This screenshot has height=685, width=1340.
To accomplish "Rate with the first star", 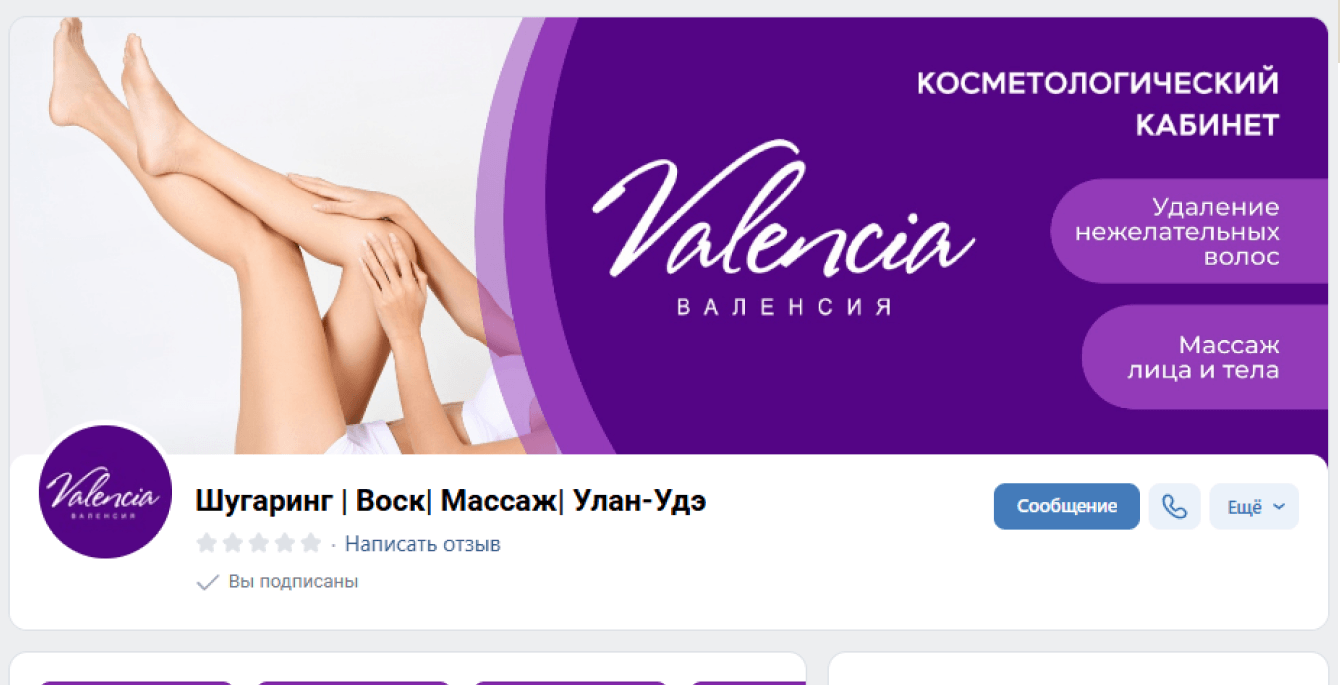I will coord(207,543).
